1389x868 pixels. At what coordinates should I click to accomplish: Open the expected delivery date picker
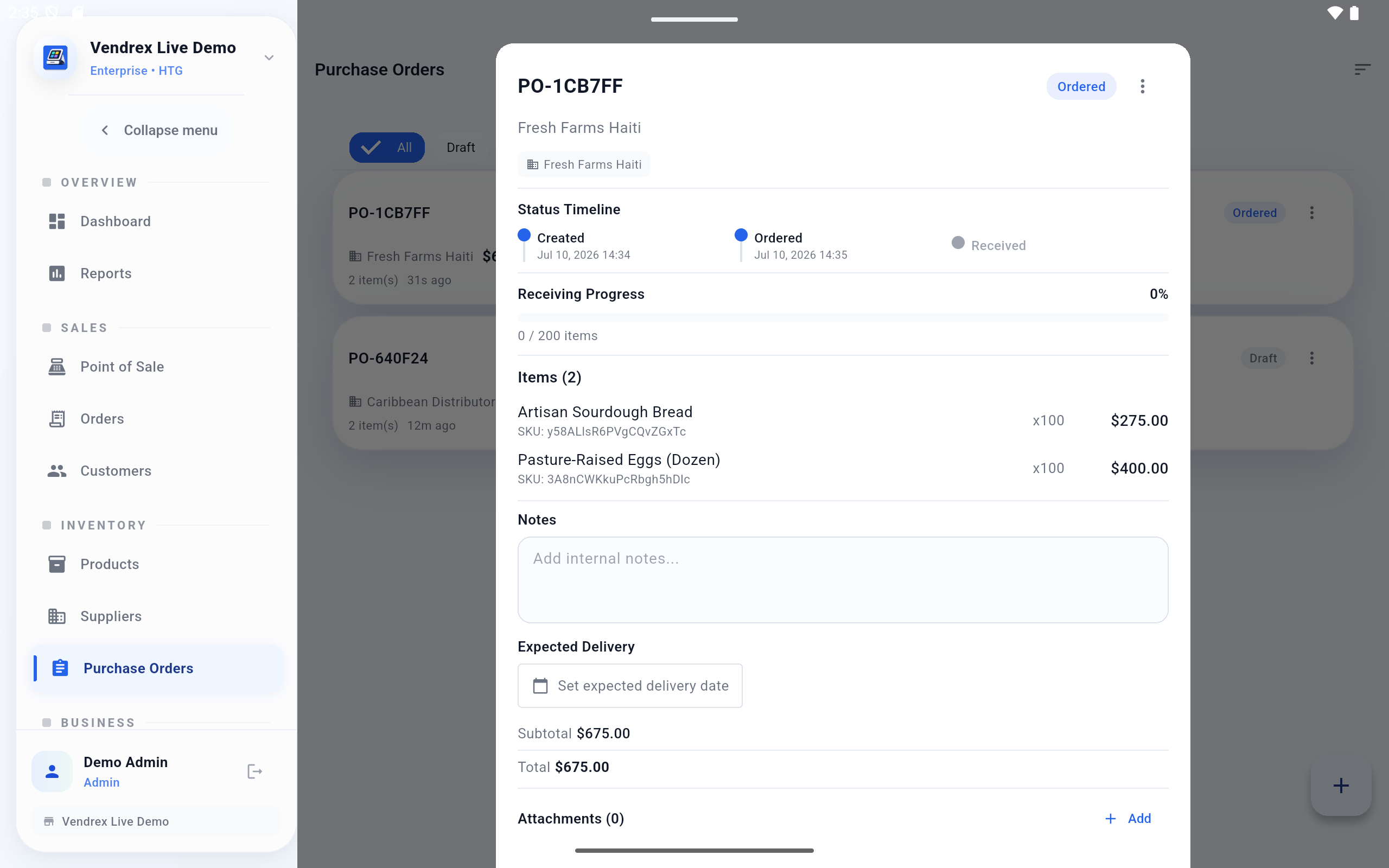[629, 685]
